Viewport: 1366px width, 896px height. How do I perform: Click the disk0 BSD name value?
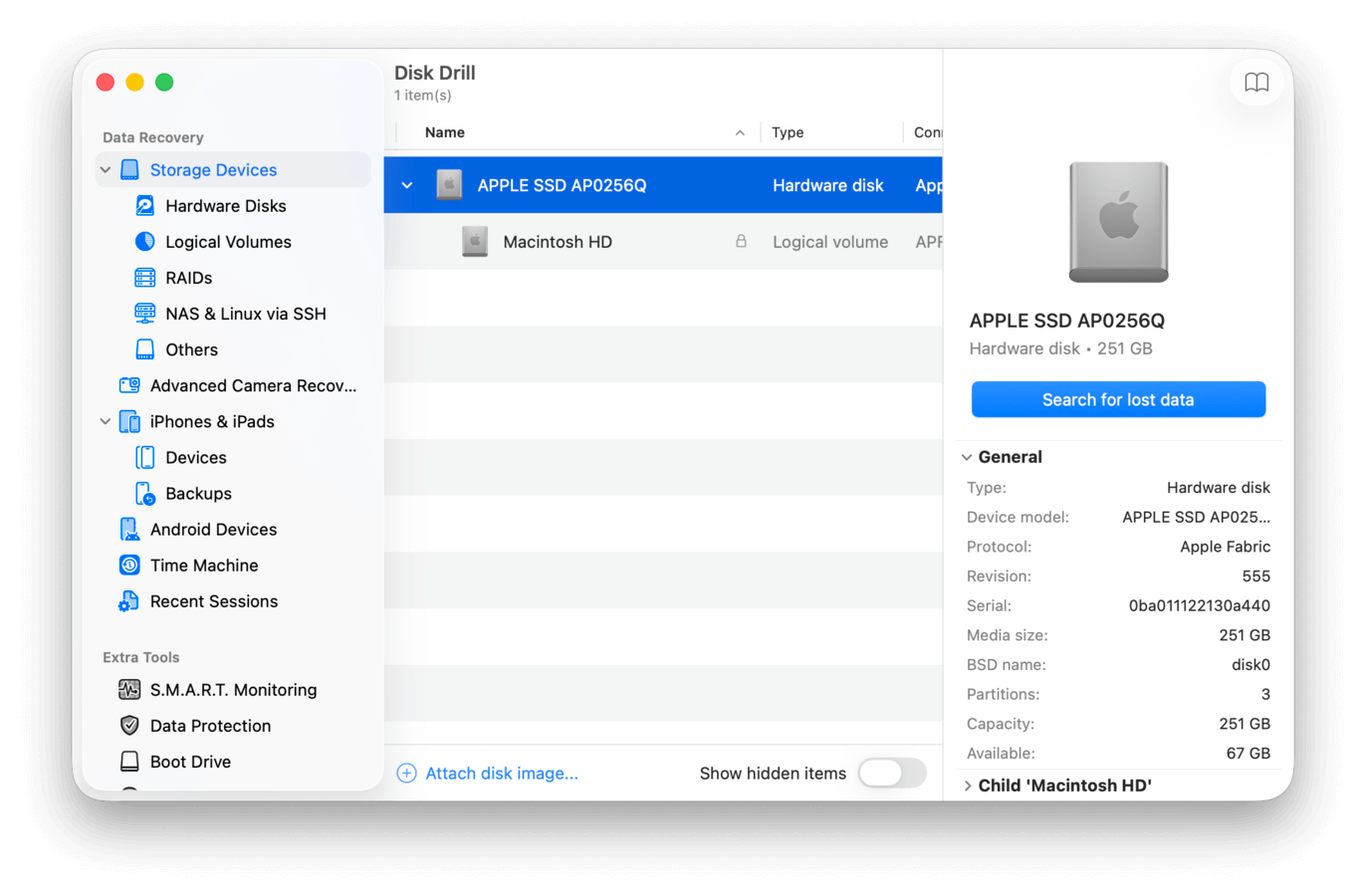[x=1251, y=665]
